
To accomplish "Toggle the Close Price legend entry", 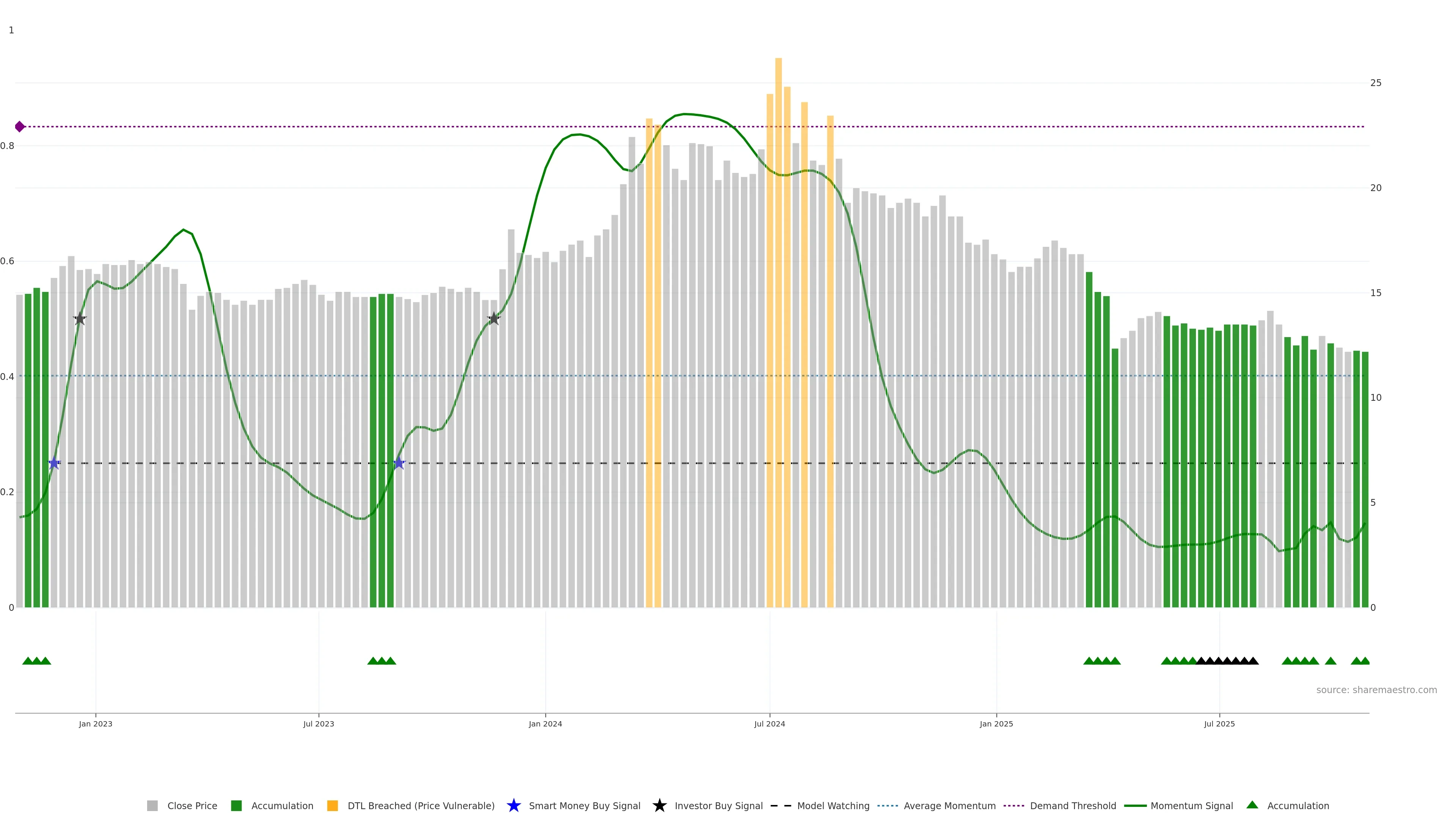I will coord(191,806).
